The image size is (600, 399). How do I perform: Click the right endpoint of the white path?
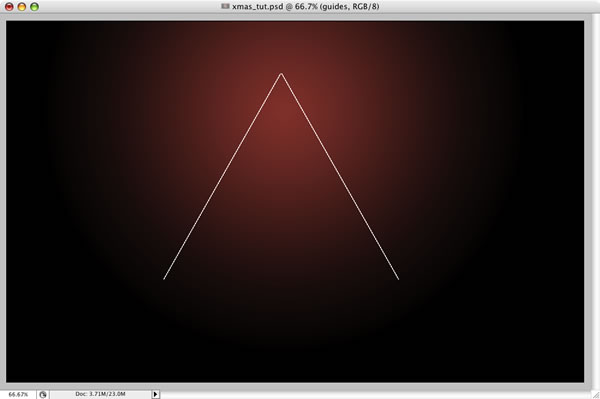(x=398, y=279)
